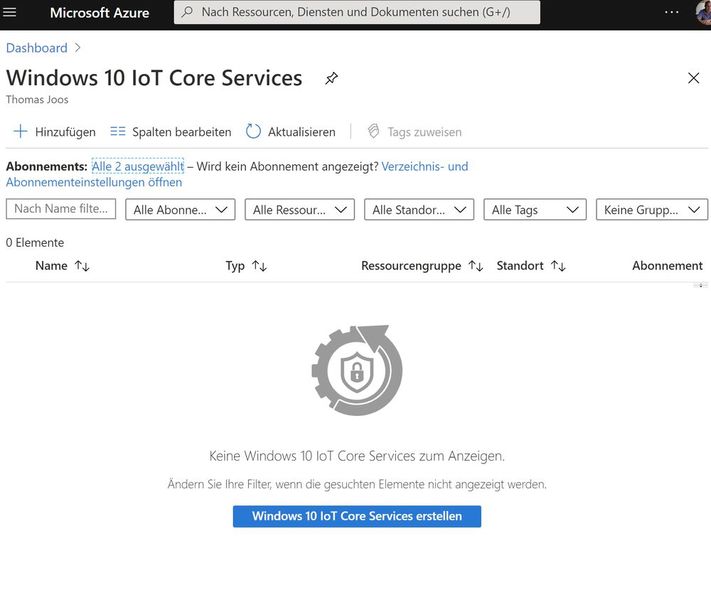Click Hinzufügen toolbar command
The image size is (711, 600).
55,132
